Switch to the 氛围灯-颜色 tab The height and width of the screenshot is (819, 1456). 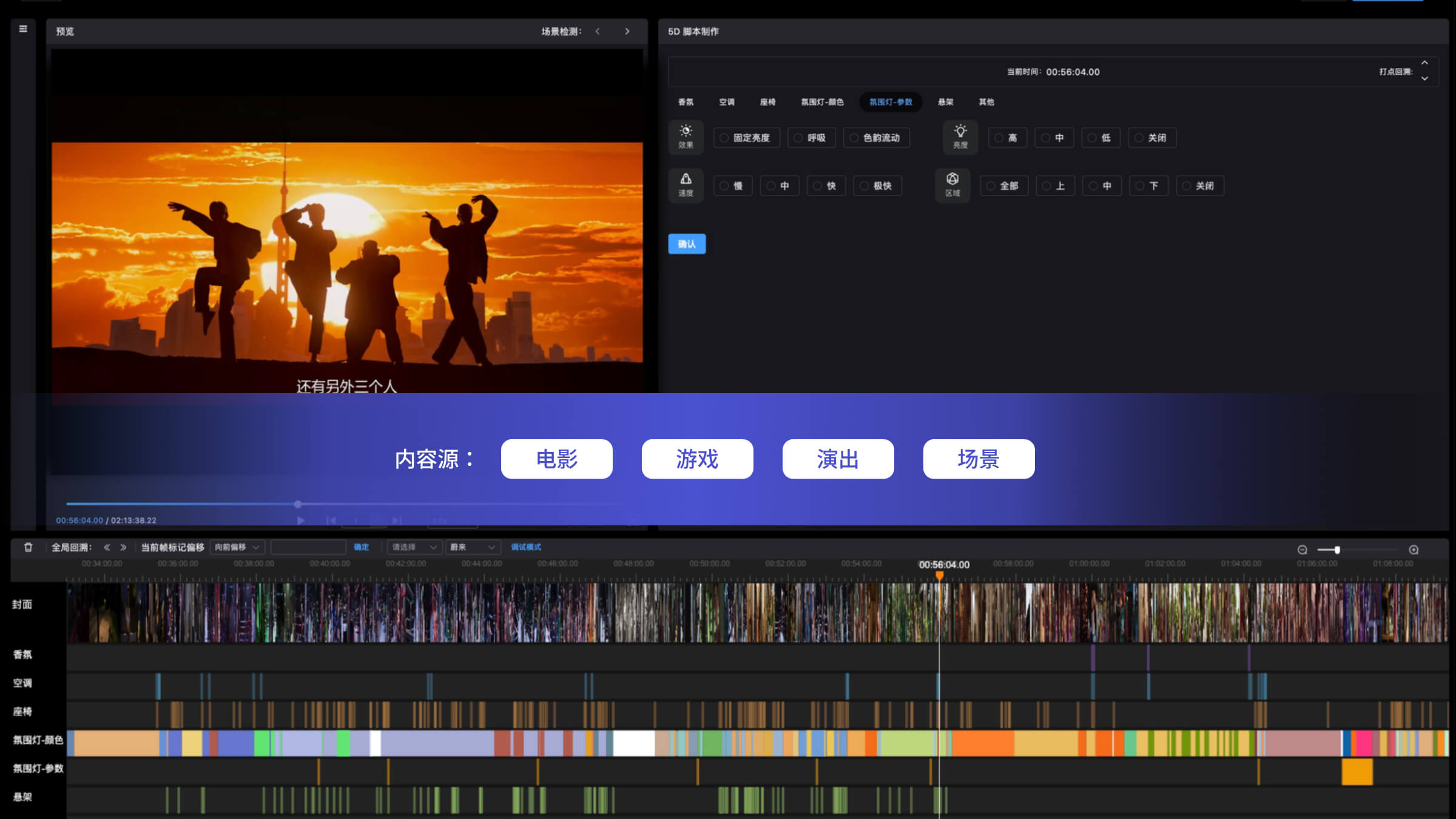pyautogui.click(x=822, y=102)
